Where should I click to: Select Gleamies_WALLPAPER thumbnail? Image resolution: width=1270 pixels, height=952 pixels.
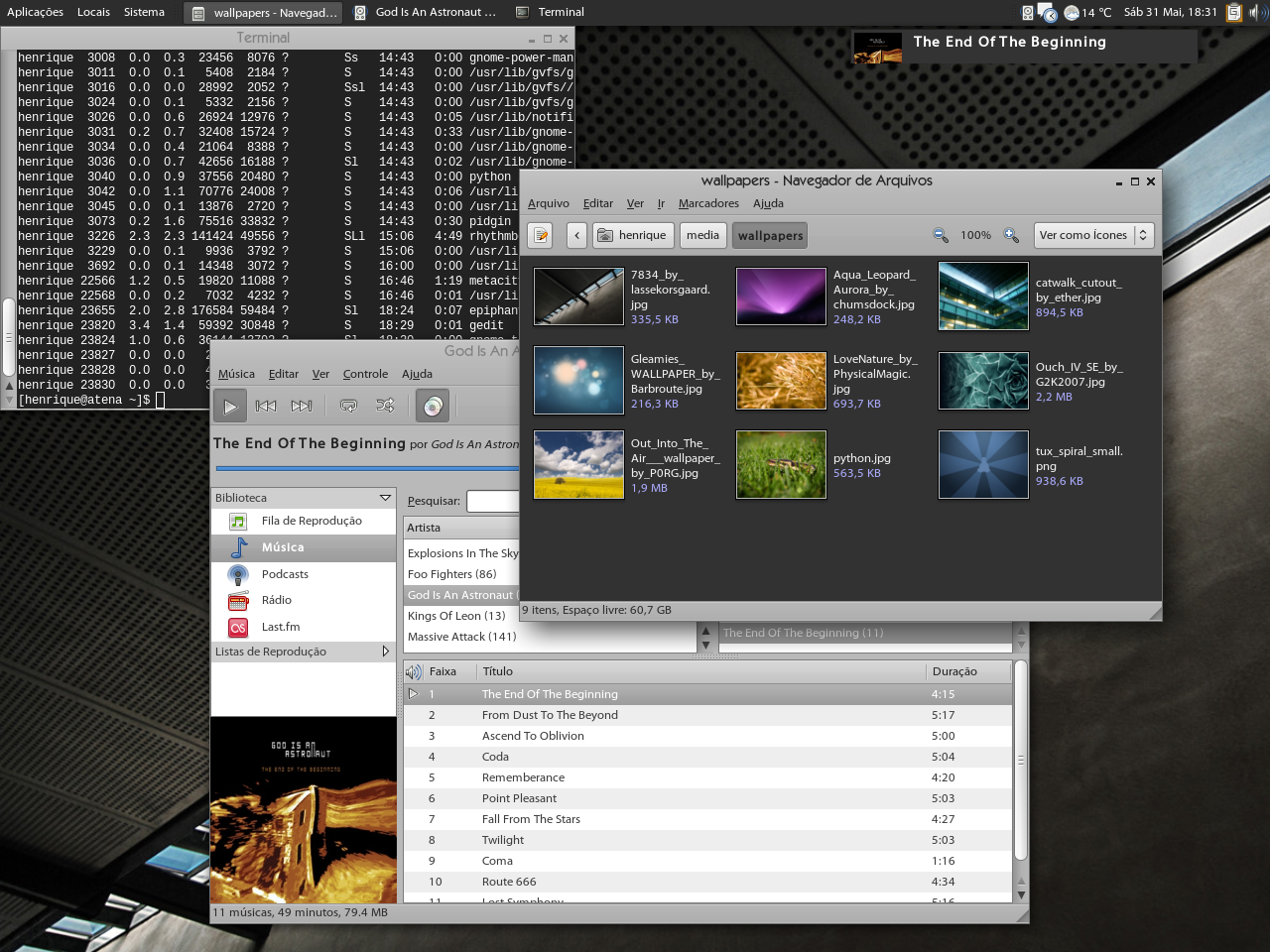578,381
